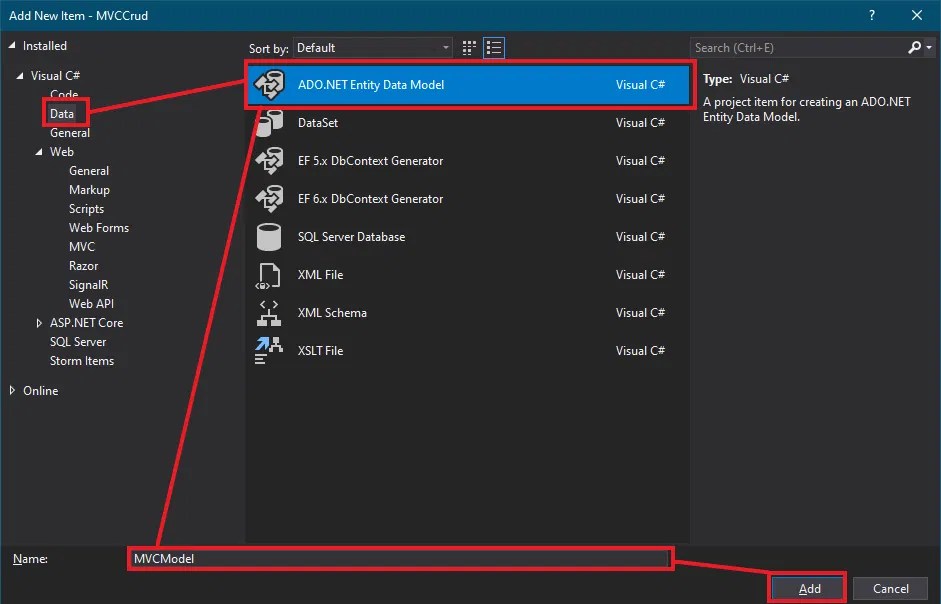Select the XML Schema template name

[x=332, y=313]
